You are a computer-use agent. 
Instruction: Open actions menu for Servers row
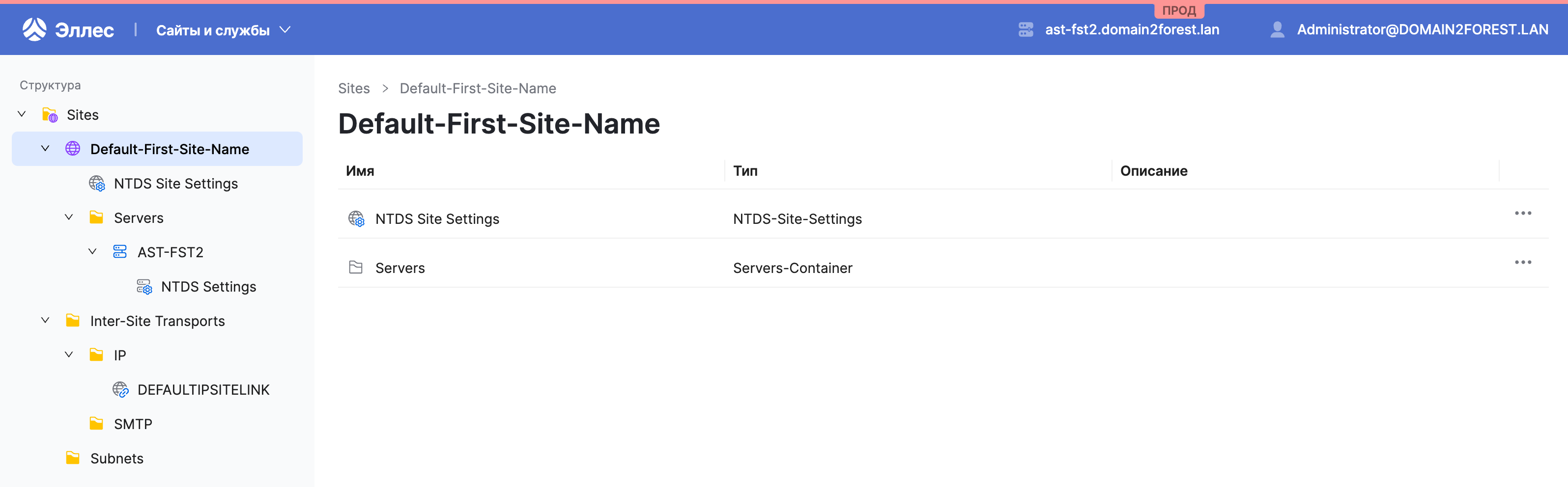[1522, 262]
